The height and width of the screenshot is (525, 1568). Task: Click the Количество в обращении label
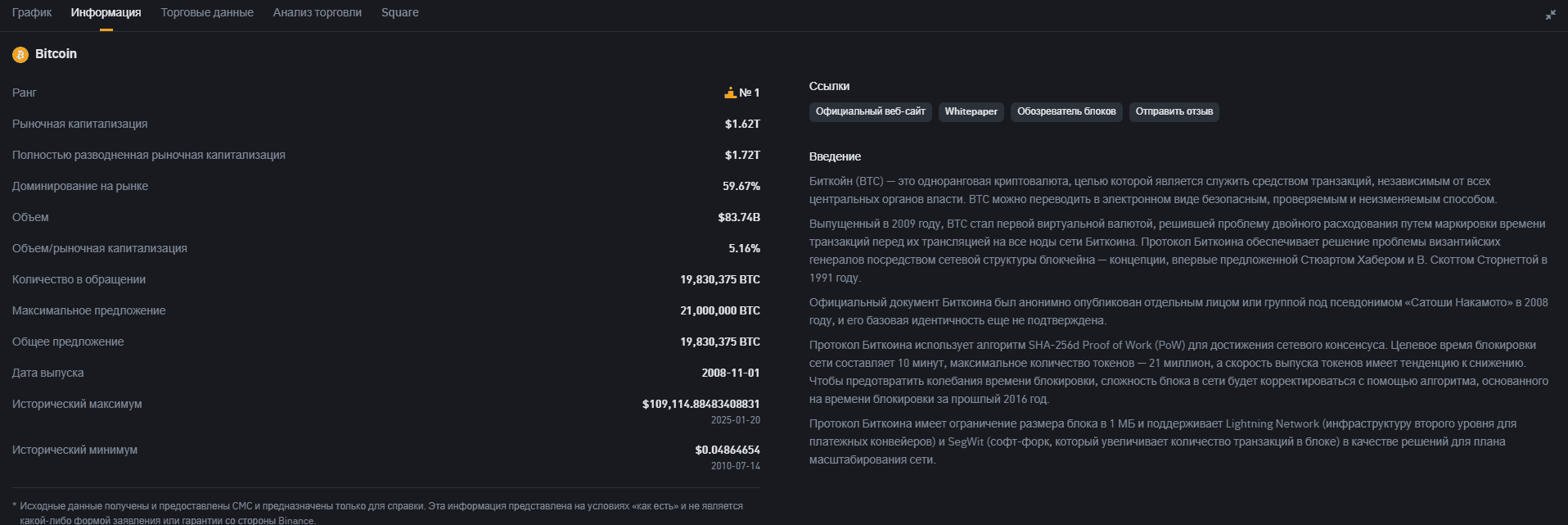79,279
